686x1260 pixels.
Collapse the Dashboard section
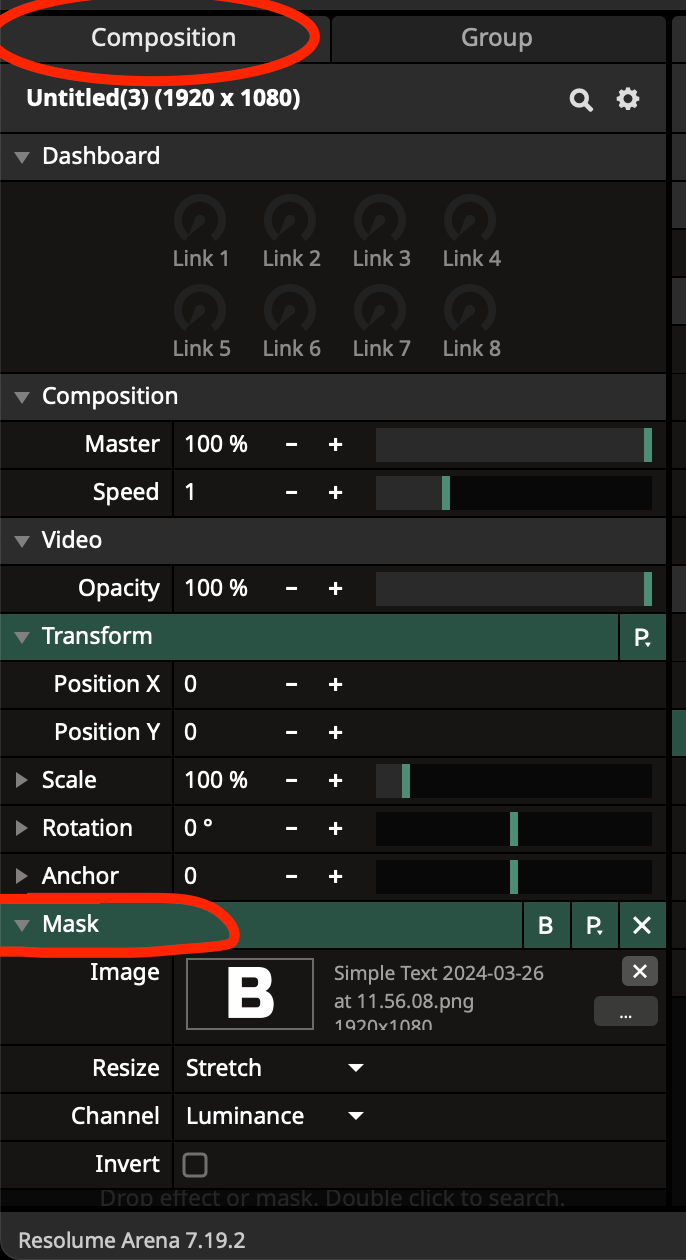click(22, 156)
